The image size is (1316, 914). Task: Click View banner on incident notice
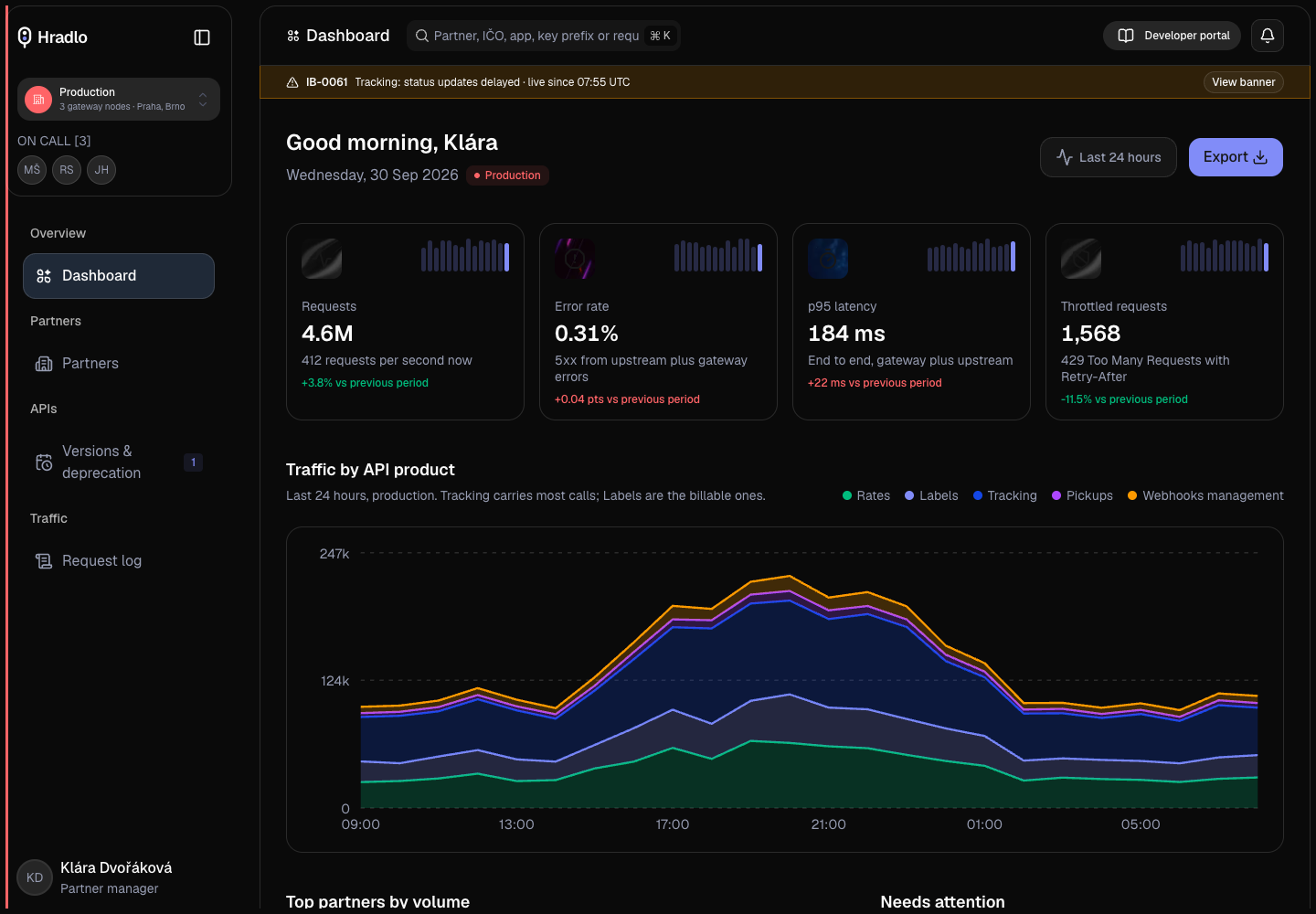[x=1244, y=82]
